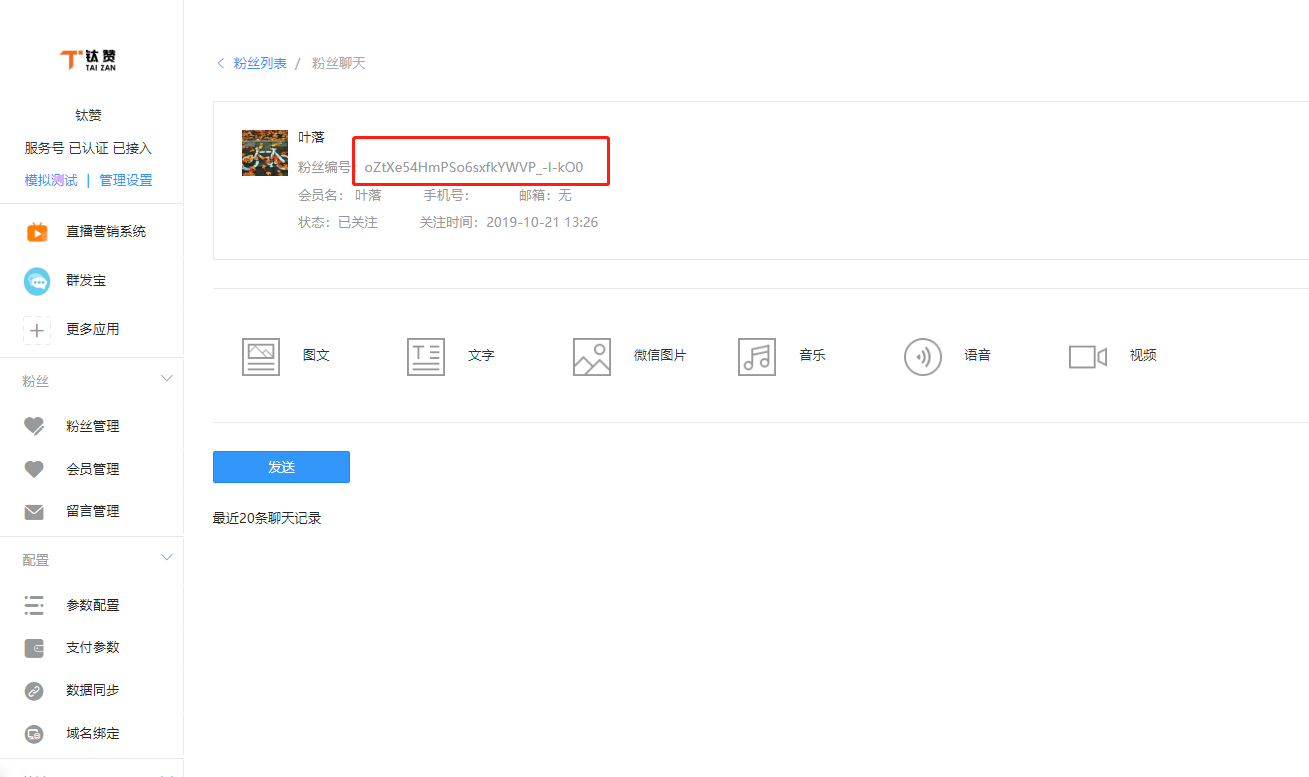This screenshot has height=777, width=1309.
Task: Click the 更多应用 plus icon
Action: pos(37,330)
